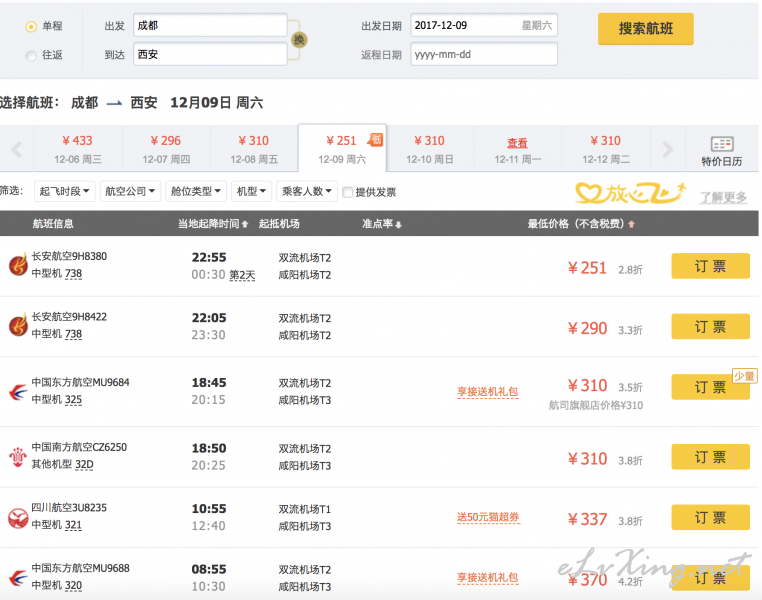Open 送50元猫超券 coupon link

(488, 517)
